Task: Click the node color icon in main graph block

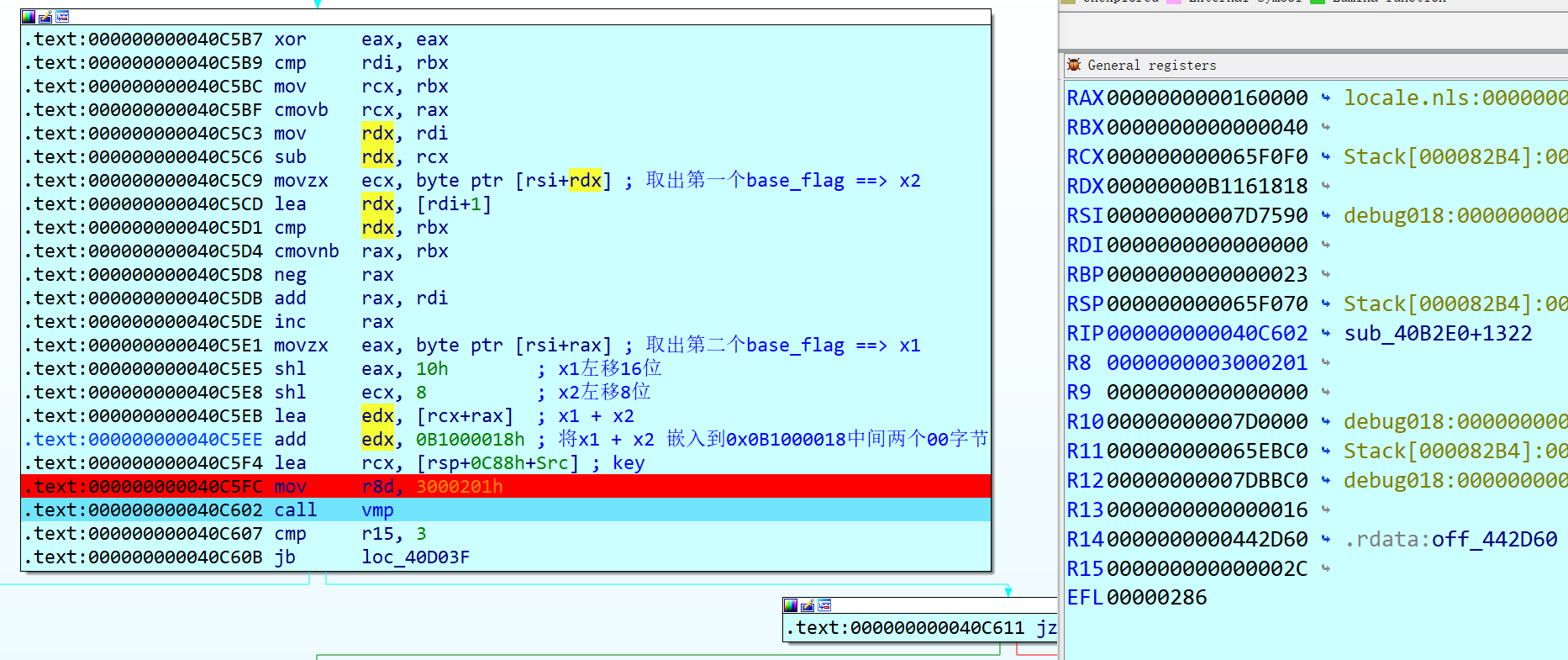Action: point(29,17)
